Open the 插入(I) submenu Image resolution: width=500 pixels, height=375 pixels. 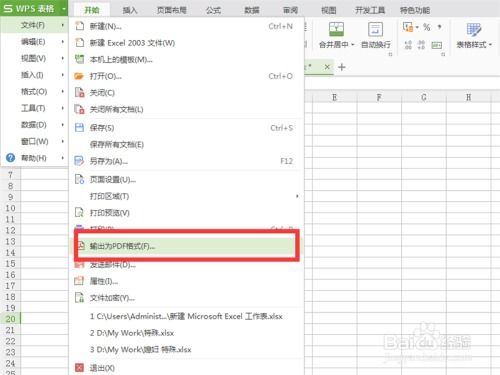point(34,75)
